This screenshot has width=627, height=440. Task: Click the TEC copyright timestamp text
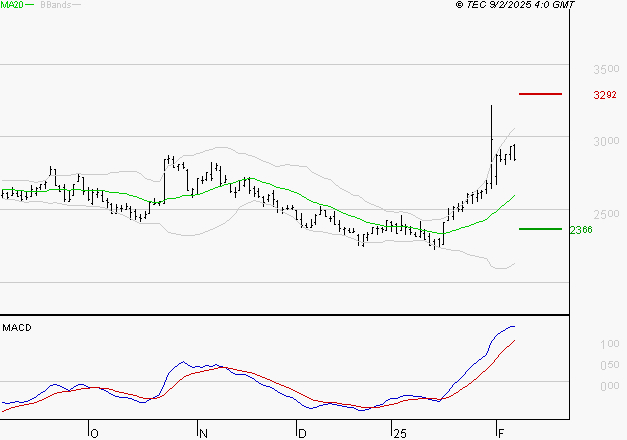[515, 5]
